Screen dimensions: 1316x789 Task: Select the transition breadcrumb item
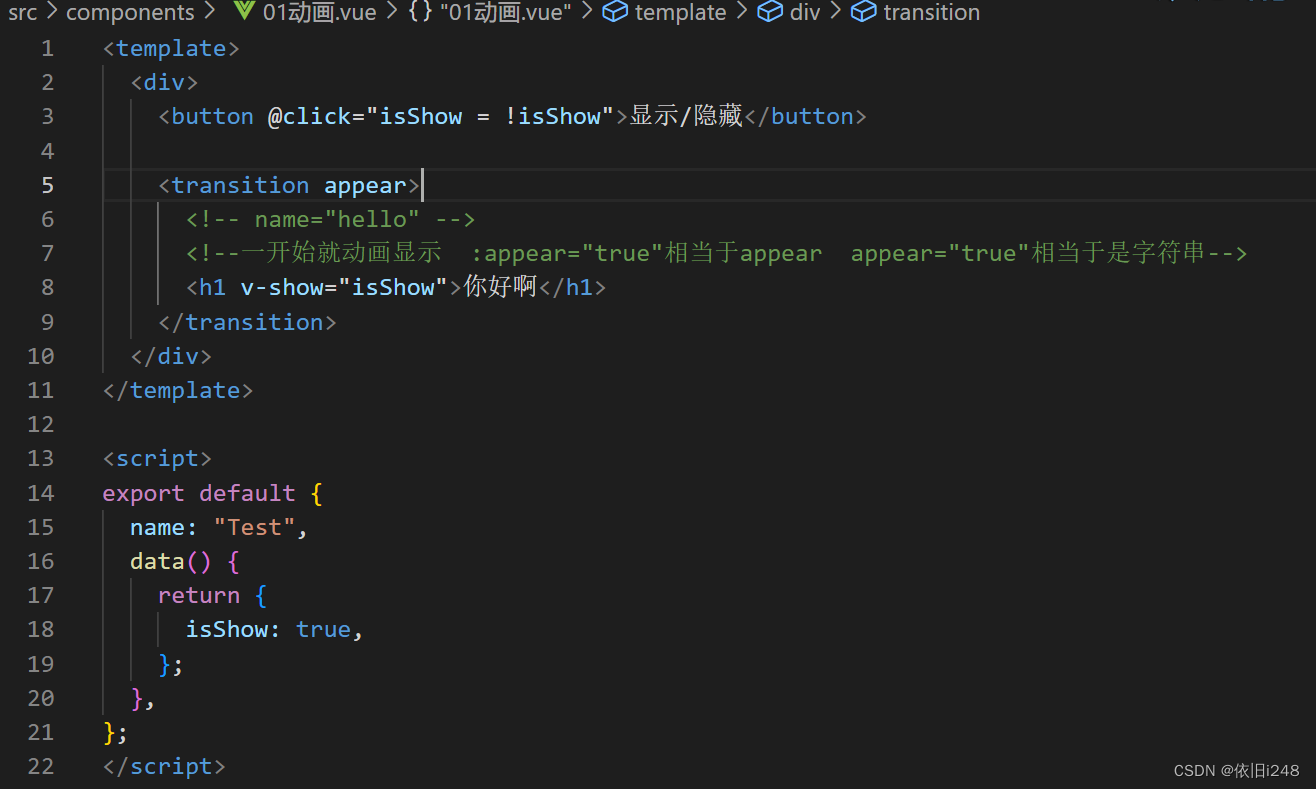tap(932, 13)
